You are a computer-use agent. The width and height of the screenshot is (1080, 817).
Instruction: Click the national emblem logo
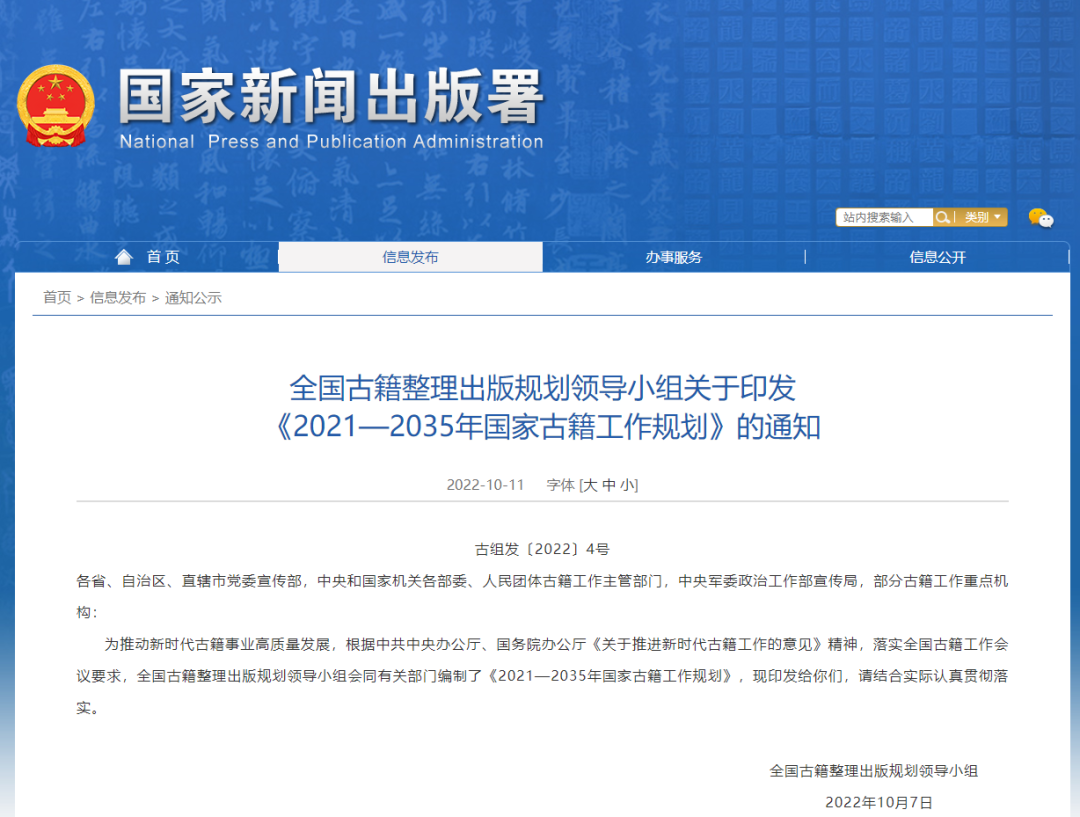coord(56,106)
